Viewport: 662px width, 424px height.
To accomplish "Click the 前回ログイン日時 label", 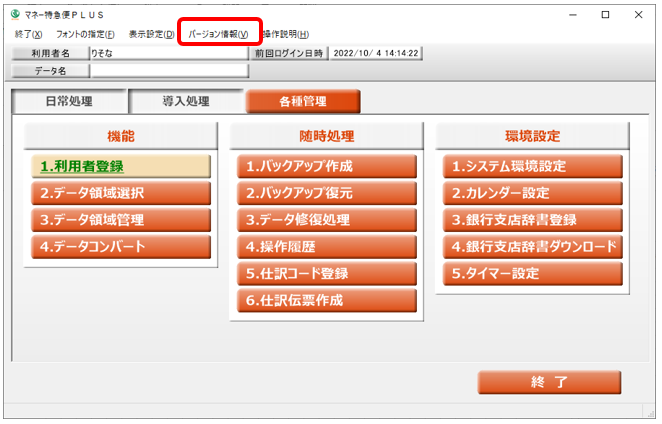I will click(289, 53).
